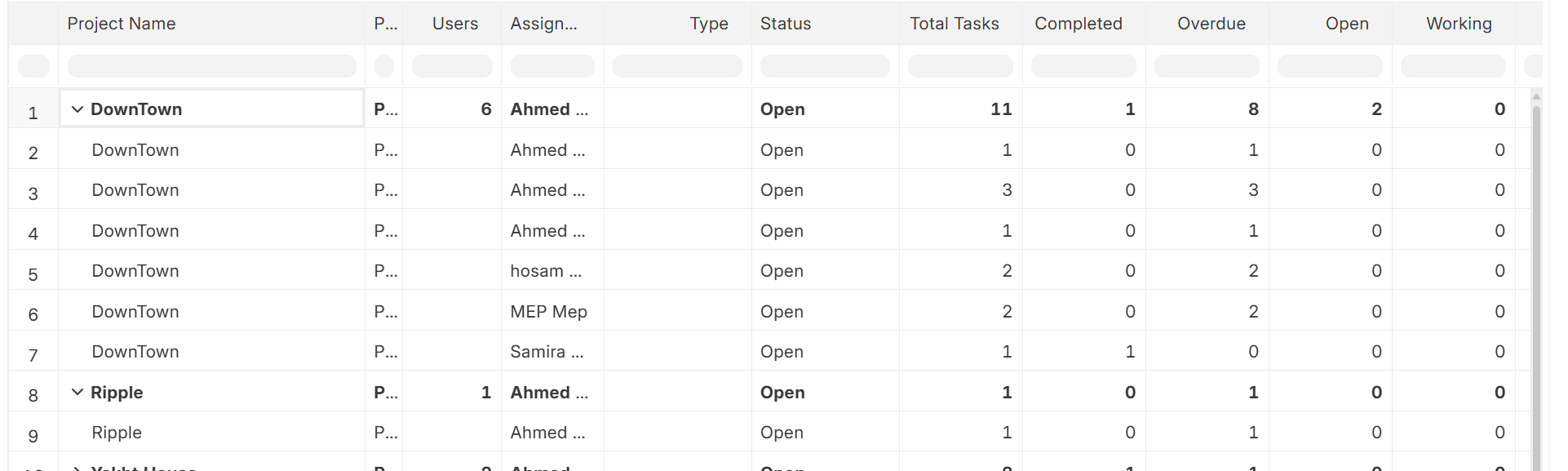Focus the Project Name filter field

coord(211,66)
